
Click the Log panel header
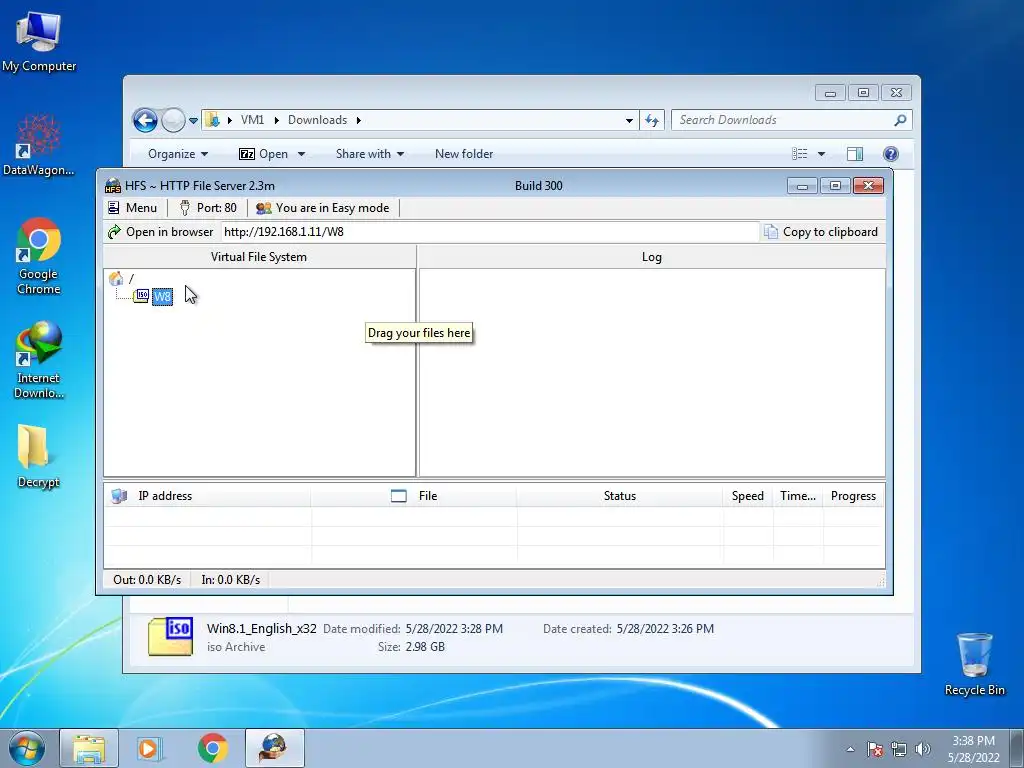click(652, 257)
